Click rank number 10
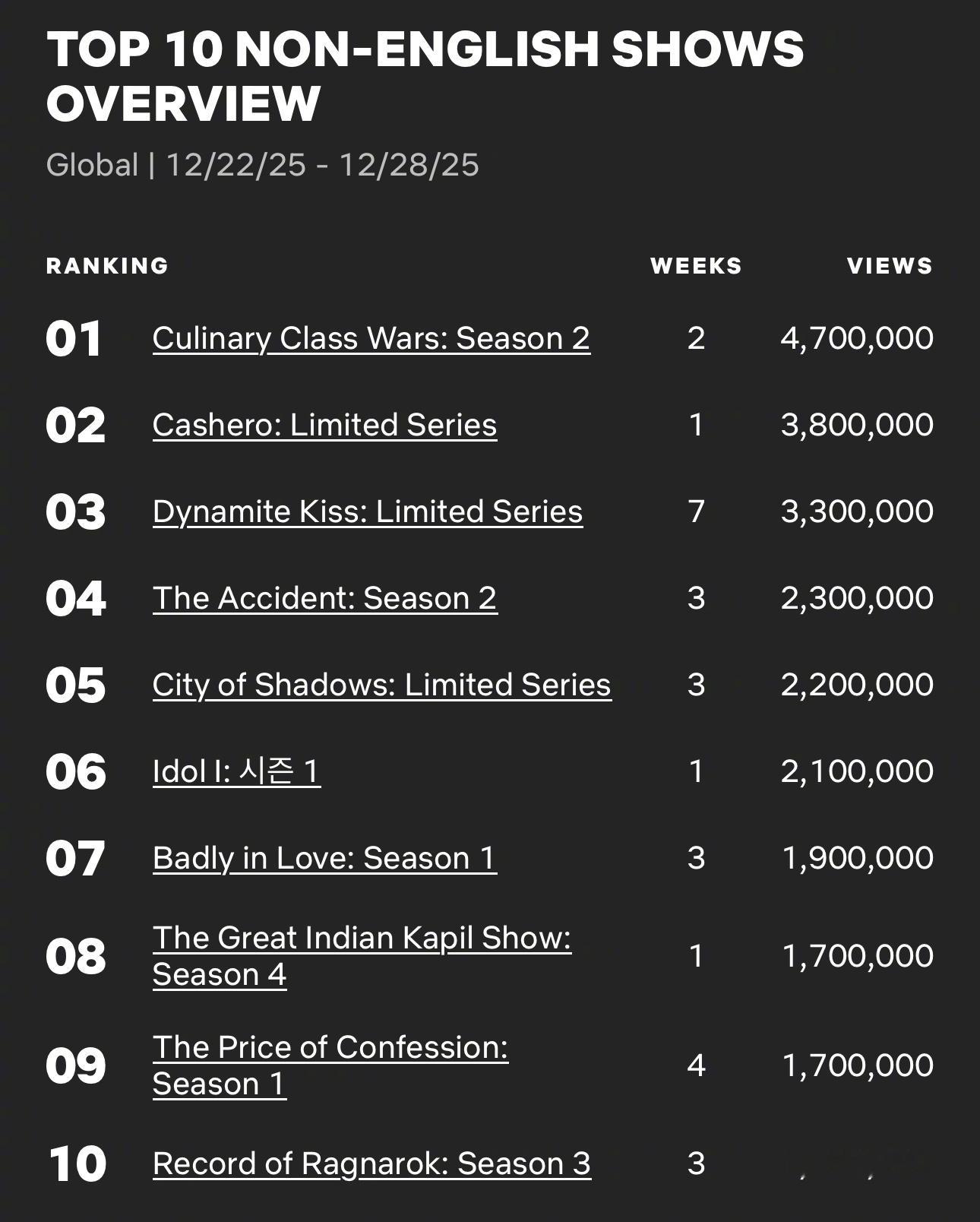 pos(77,1164)
